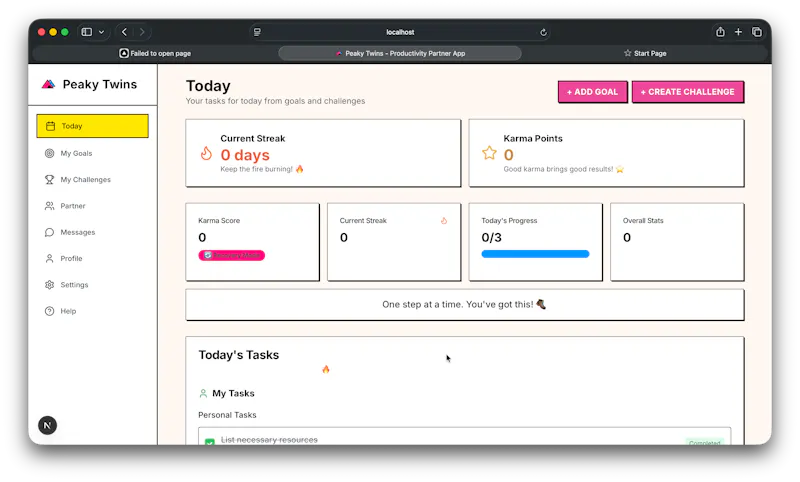Click the 'Personal Tasks' label
Image resolution: width=800 pixels, height=482 pixels.
tap(227, 415)
